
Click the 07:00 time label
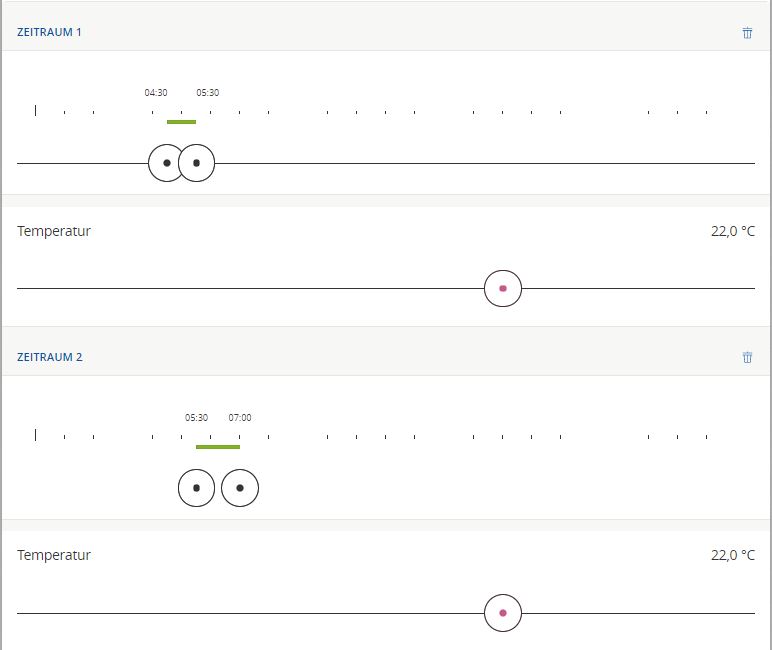coord(240,418)
